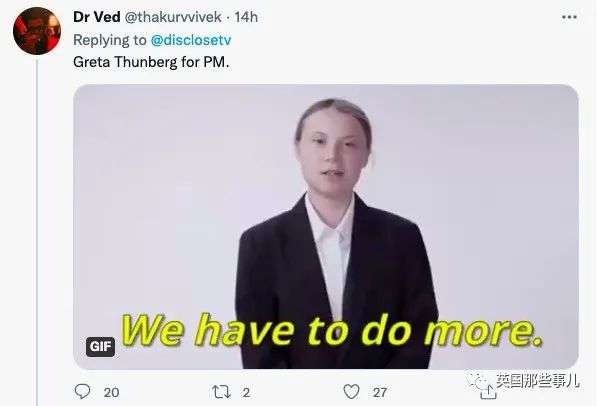Click the Dr Ved display name
Screen dimensions: 598x406
pos(97,17)
